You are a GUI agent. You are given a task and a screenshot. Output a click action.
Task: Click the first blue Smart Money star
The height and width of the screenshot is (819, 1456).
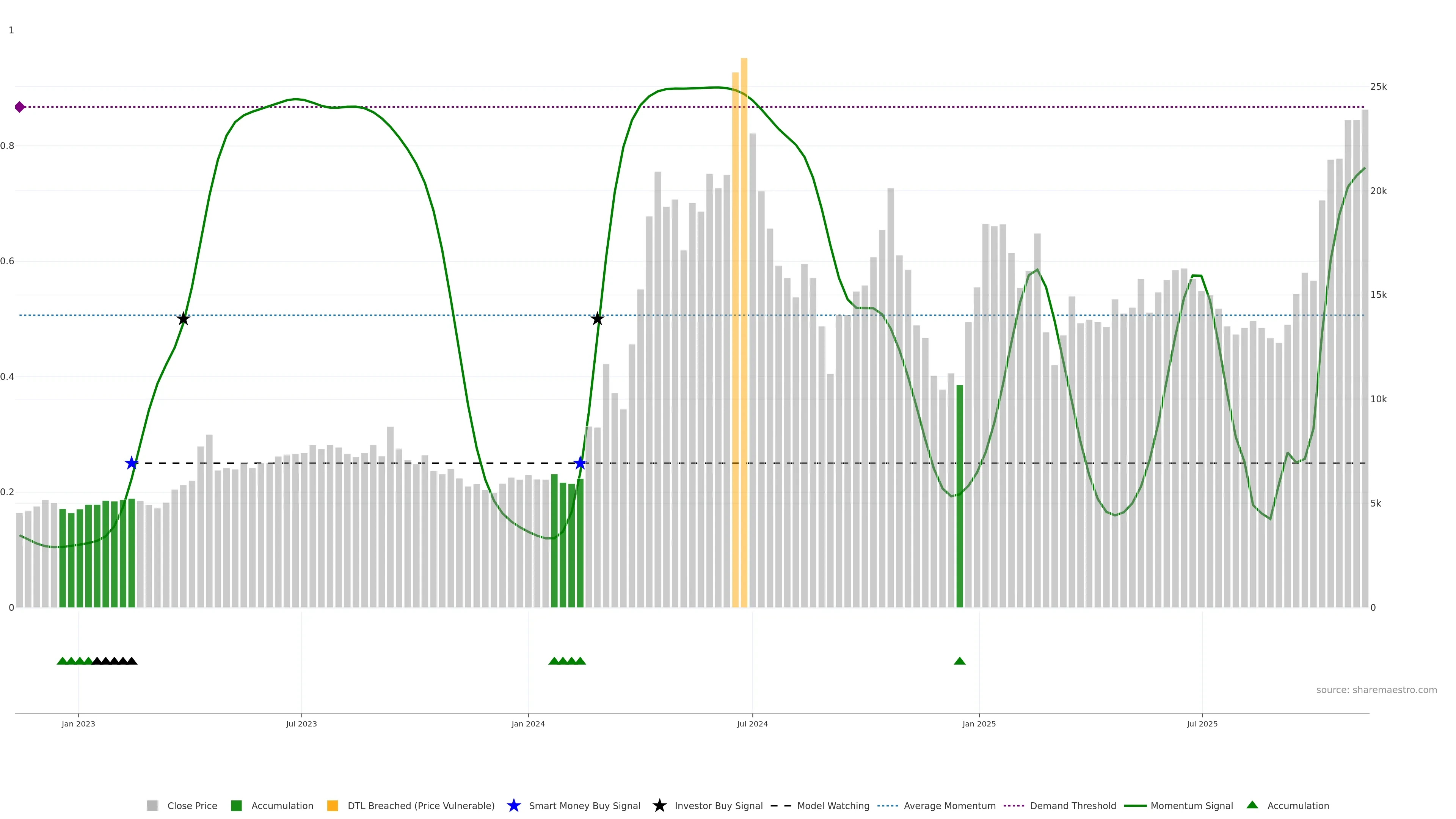(x=131, y=463)
